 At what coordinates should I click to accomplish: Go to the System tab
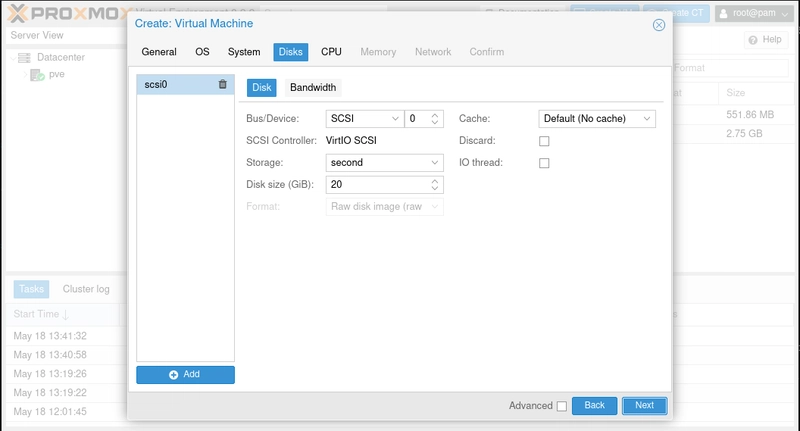(x=244, y=52)
